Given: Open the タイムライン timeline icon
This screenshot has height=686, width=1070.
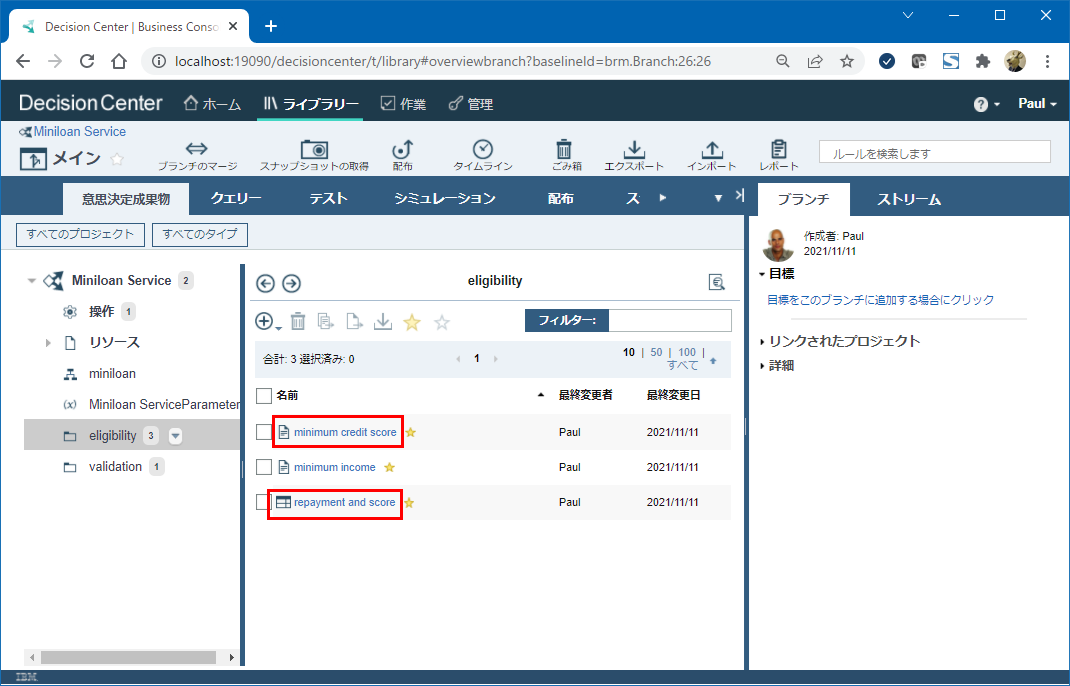Looking at the screenshot, I should point(482,149).
